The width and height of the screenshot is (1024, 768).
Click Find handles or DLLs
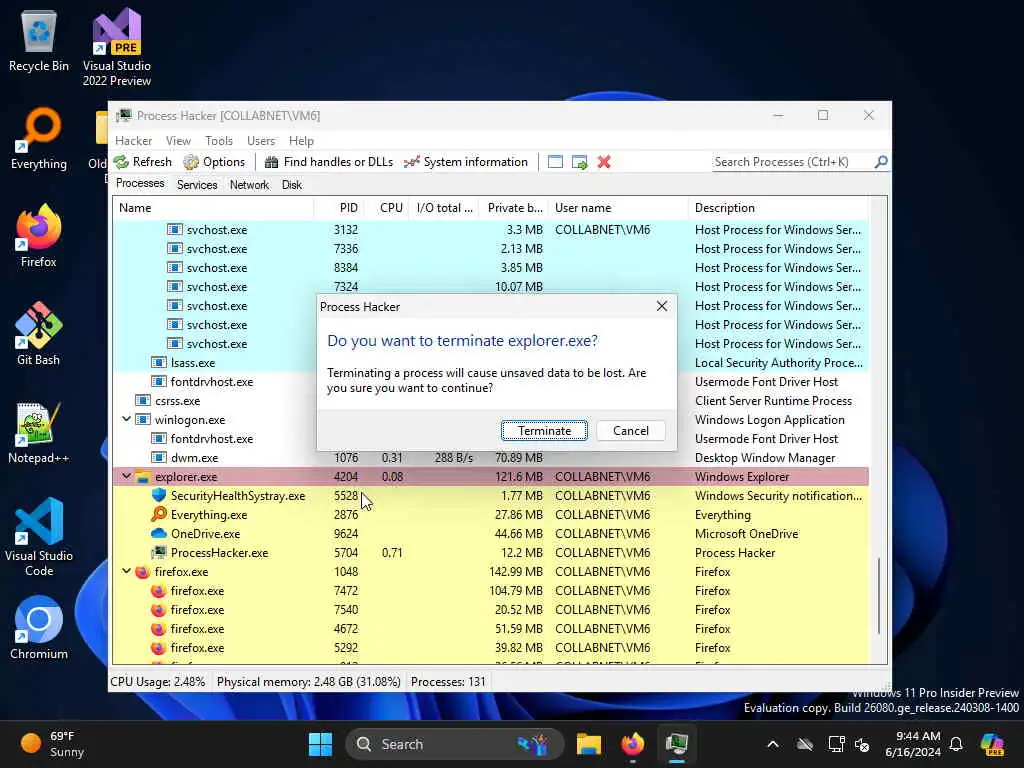329,162
